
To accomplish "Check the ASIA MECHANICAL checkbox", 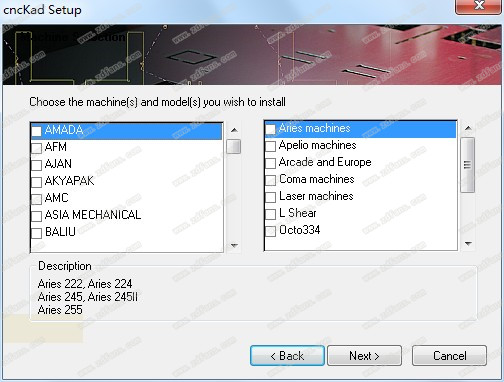I will (37, 216).
